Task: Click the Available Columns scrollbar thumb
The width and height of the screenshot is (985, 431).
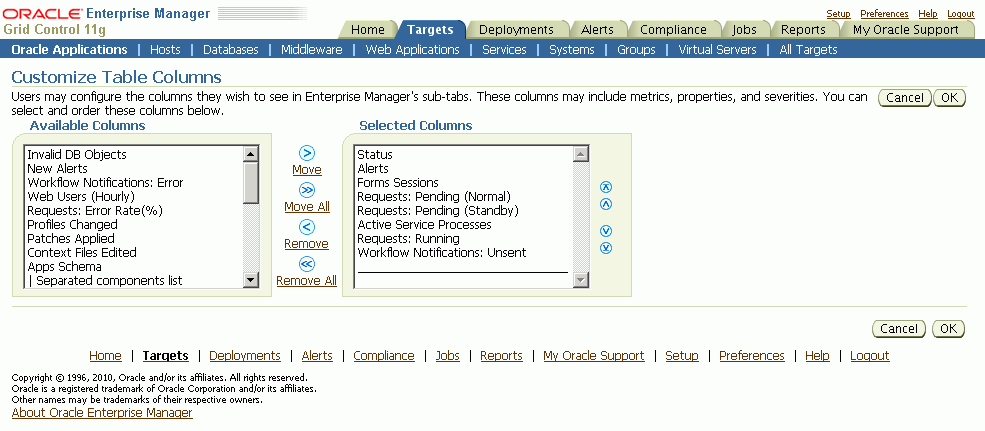Action: pyautogui.click(x=251, y=183)
